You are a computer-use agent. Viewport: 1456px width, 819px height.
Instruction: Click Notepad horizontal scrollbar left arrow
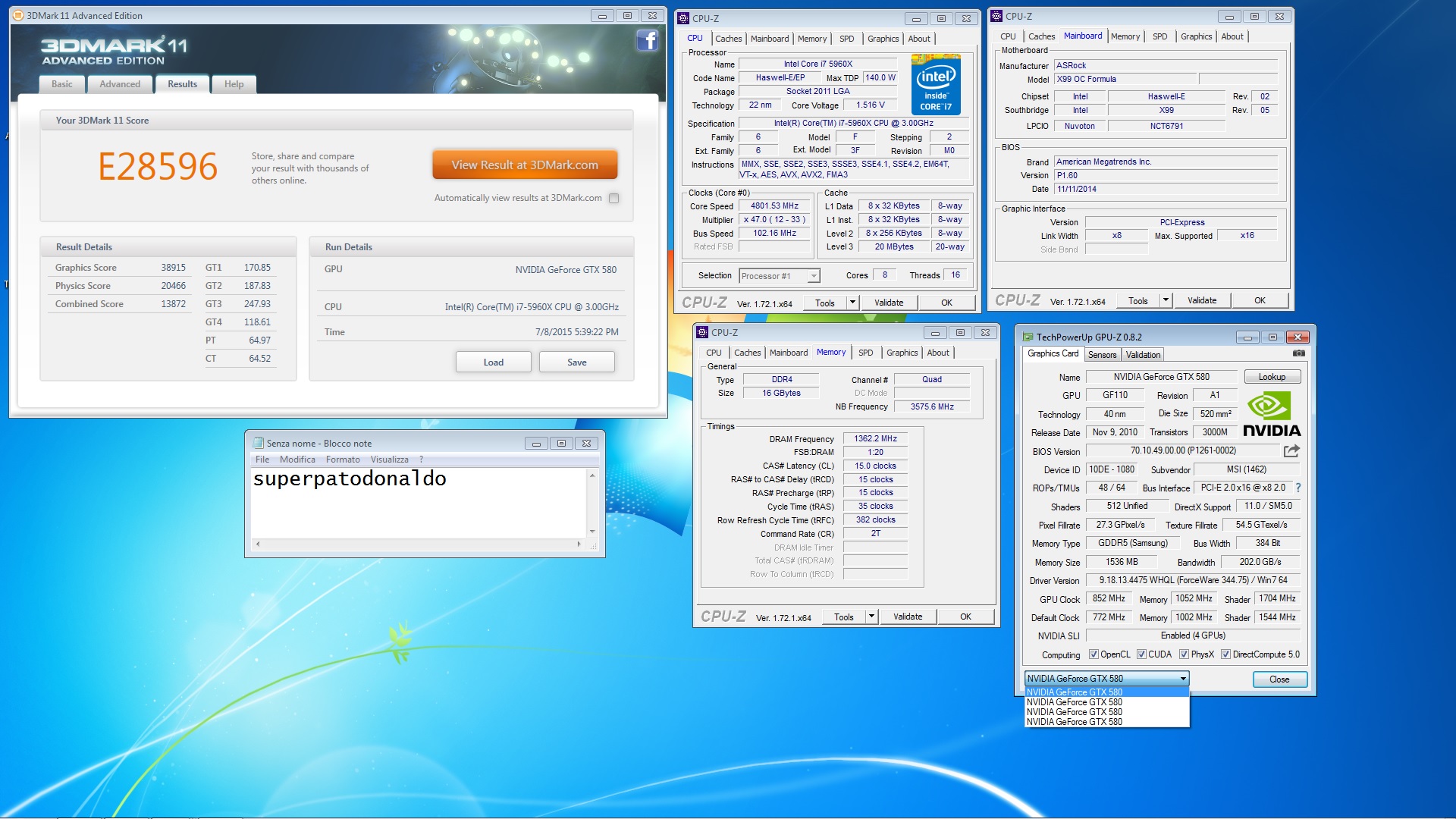[x=258, y=544]
